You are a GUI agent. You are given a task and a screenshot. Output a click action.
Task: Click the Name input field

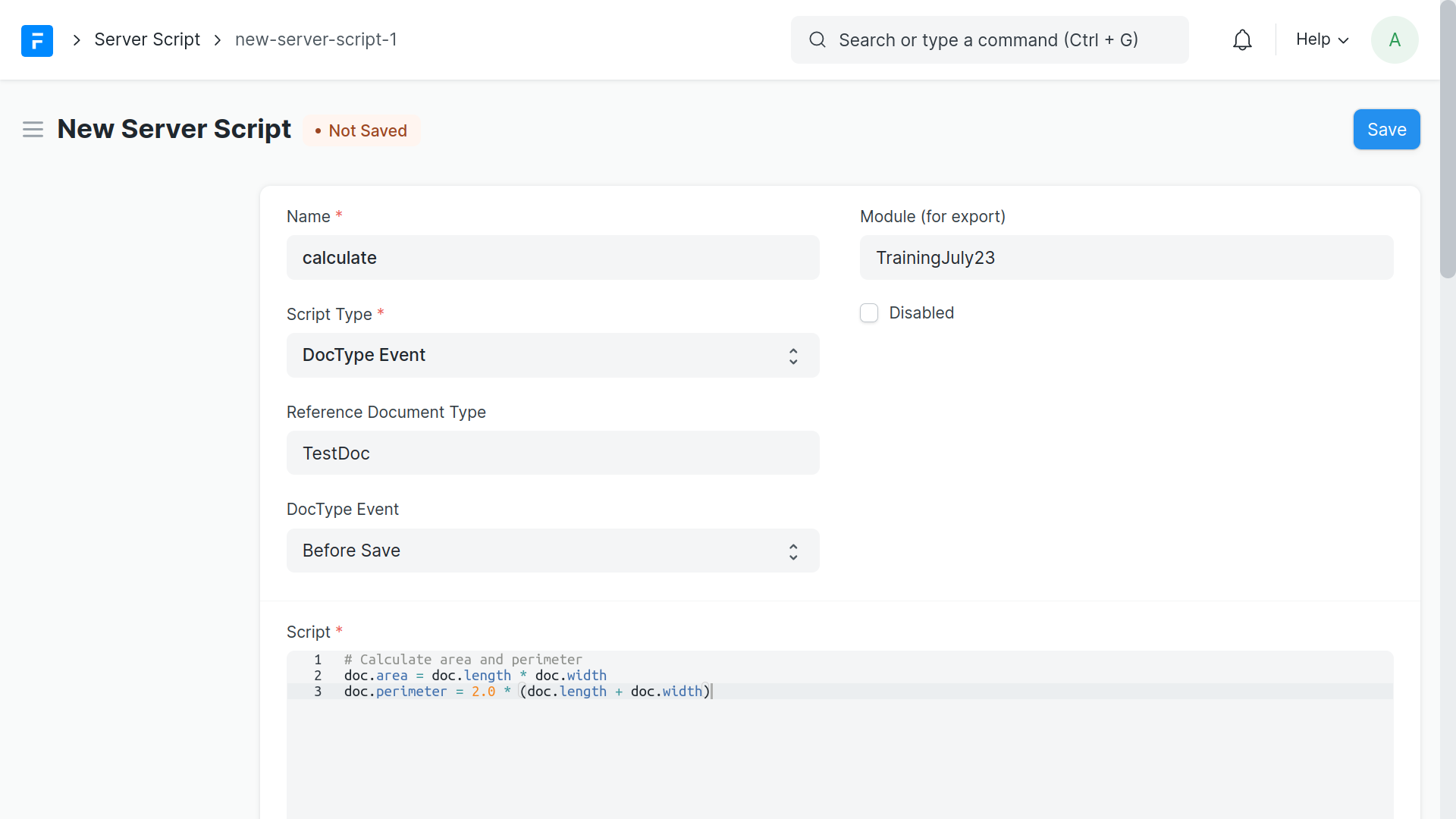(552, 258)
